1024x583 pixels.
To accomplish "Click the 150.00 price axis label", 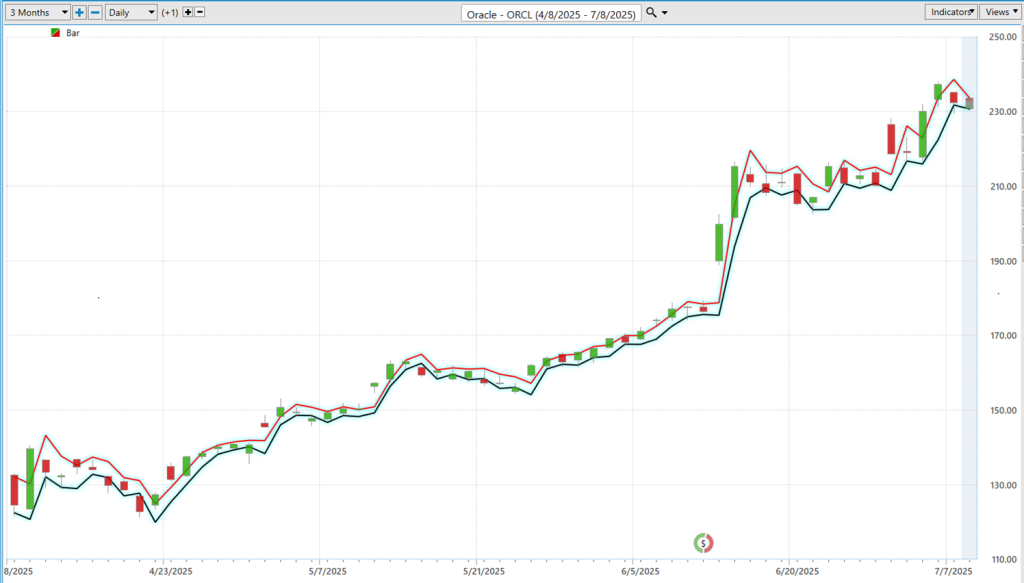I will point(1002,411).
